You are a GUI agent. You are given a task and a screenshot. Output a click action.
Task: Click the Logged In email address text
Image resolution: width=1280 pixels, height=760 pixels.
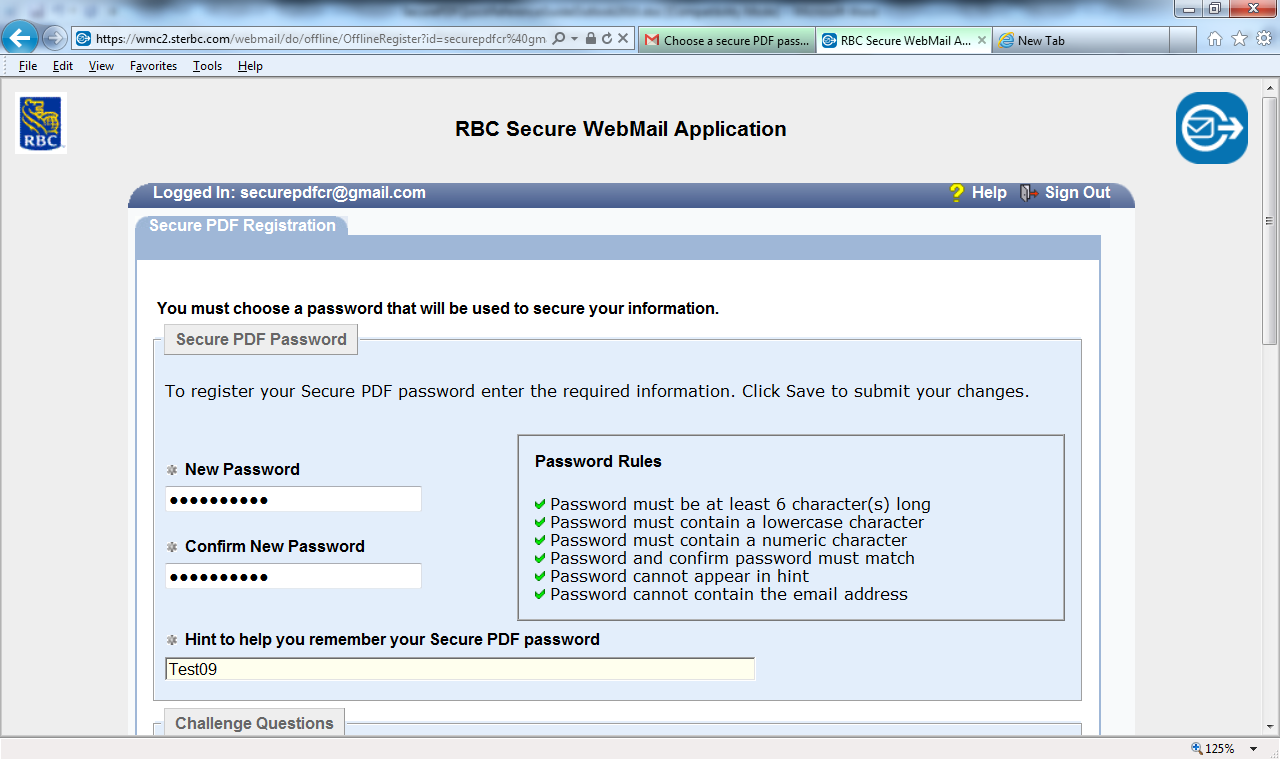tap(333, 193)
